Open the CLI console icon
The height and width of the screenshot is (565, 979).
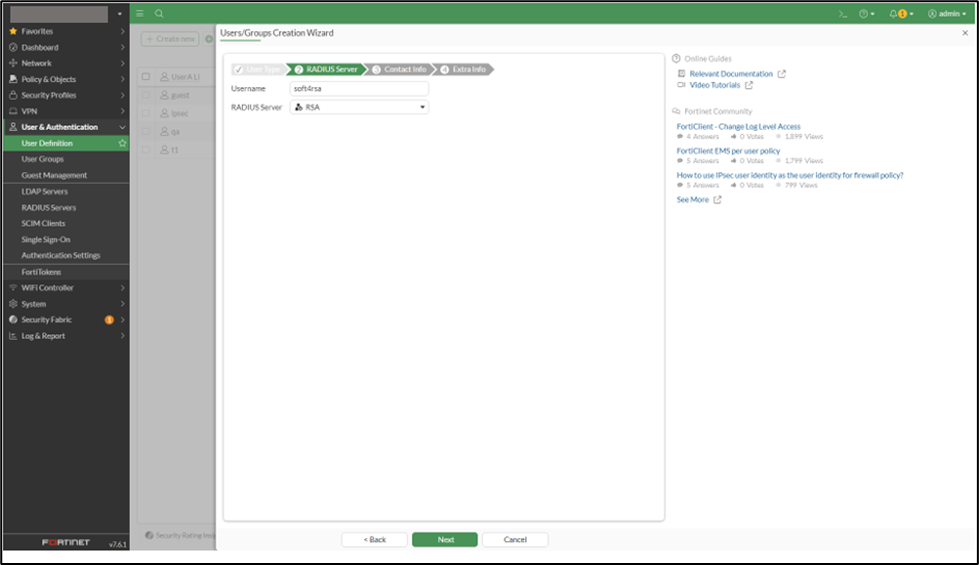tap(843, 14)
